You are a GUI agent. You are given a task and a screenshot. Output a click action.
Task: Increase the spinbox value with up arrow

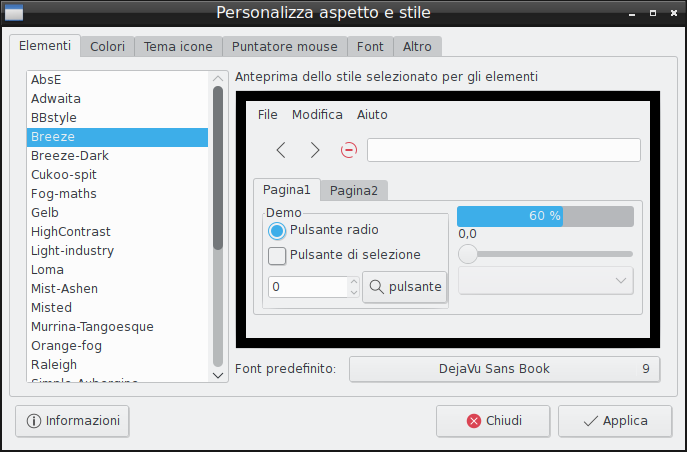point(353,282)
